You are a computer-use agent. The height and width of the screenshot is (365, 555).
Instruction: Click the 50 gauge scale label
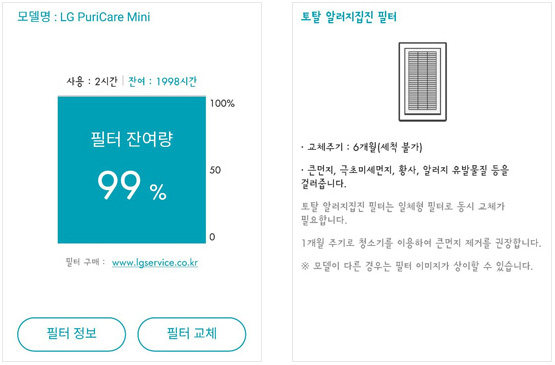tap(215, 170)
